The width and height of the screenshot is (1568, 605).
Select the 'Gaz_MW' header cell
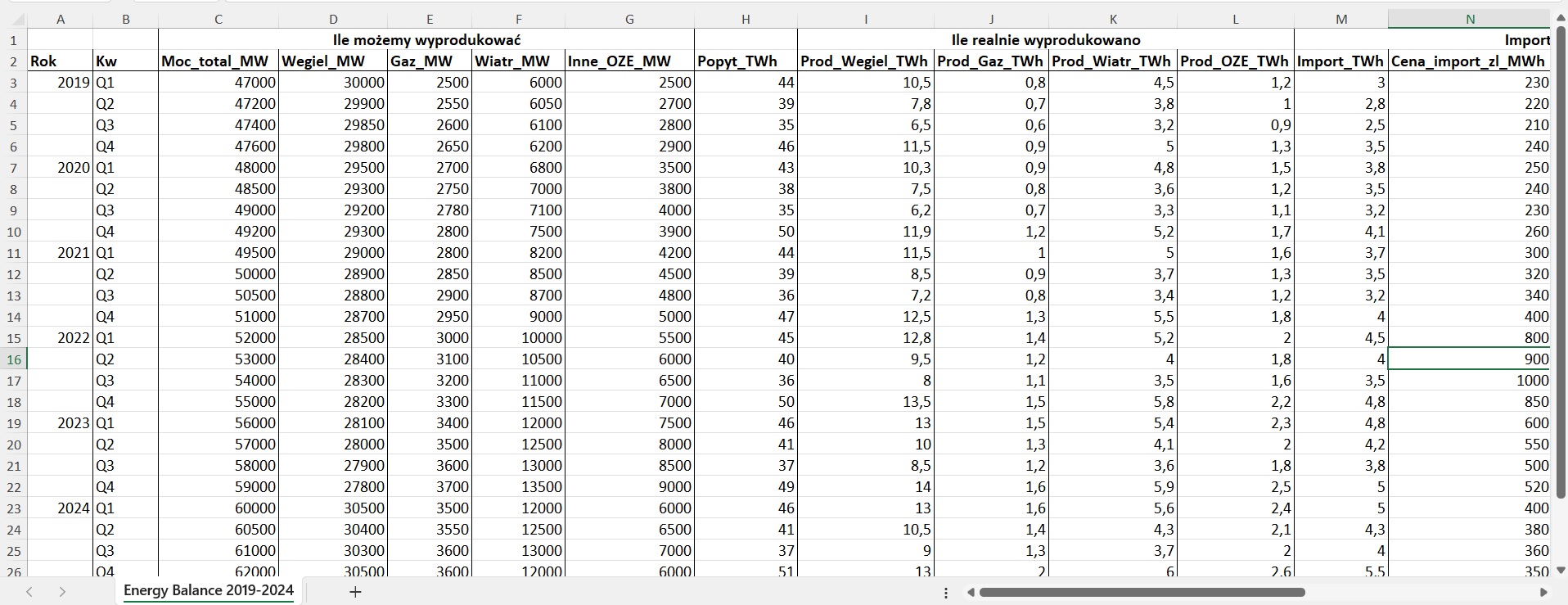[430, 61]
